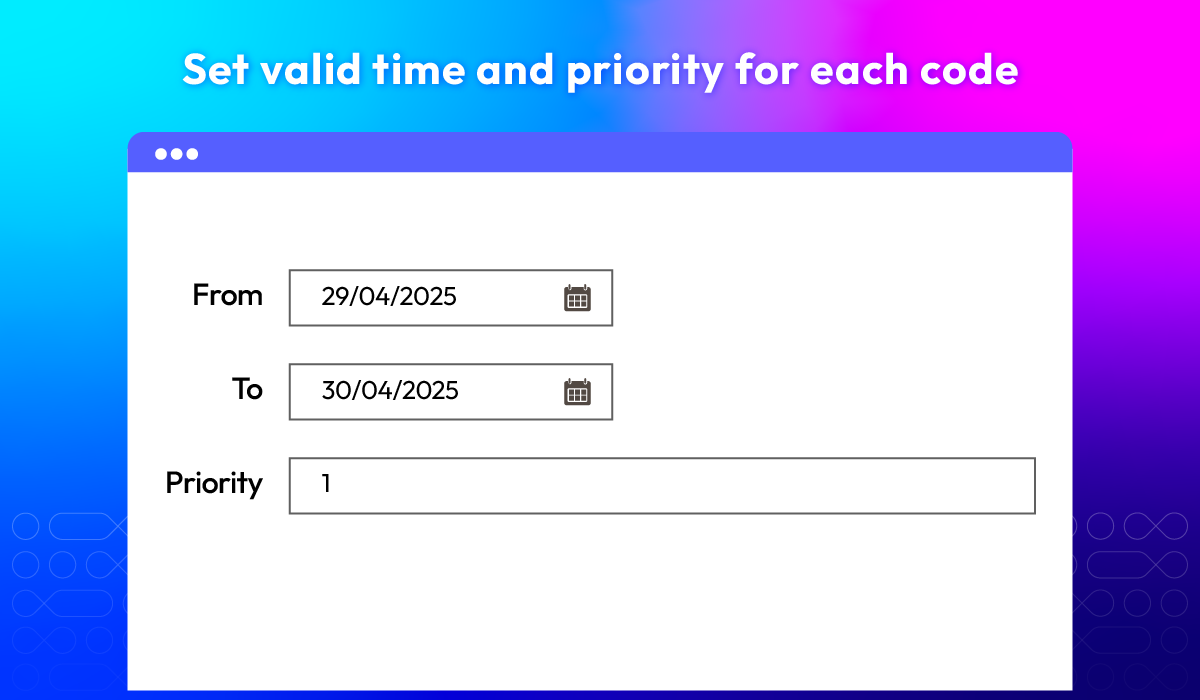Select the year 2025 in From date
Screen dimensions: 1200x700
click(x=426, y=297)
